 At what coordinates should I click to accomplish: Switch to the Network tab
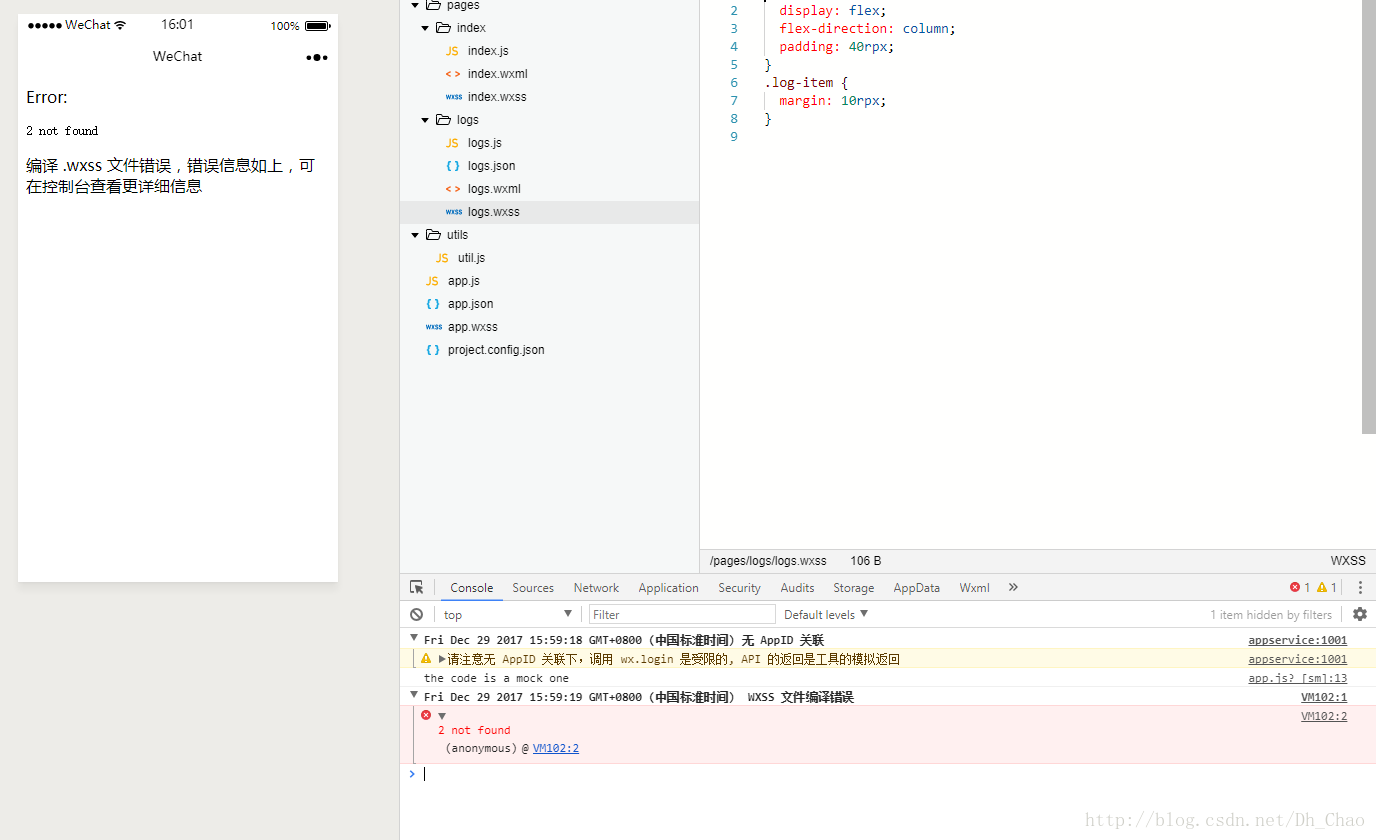click(x=596, y=588)
